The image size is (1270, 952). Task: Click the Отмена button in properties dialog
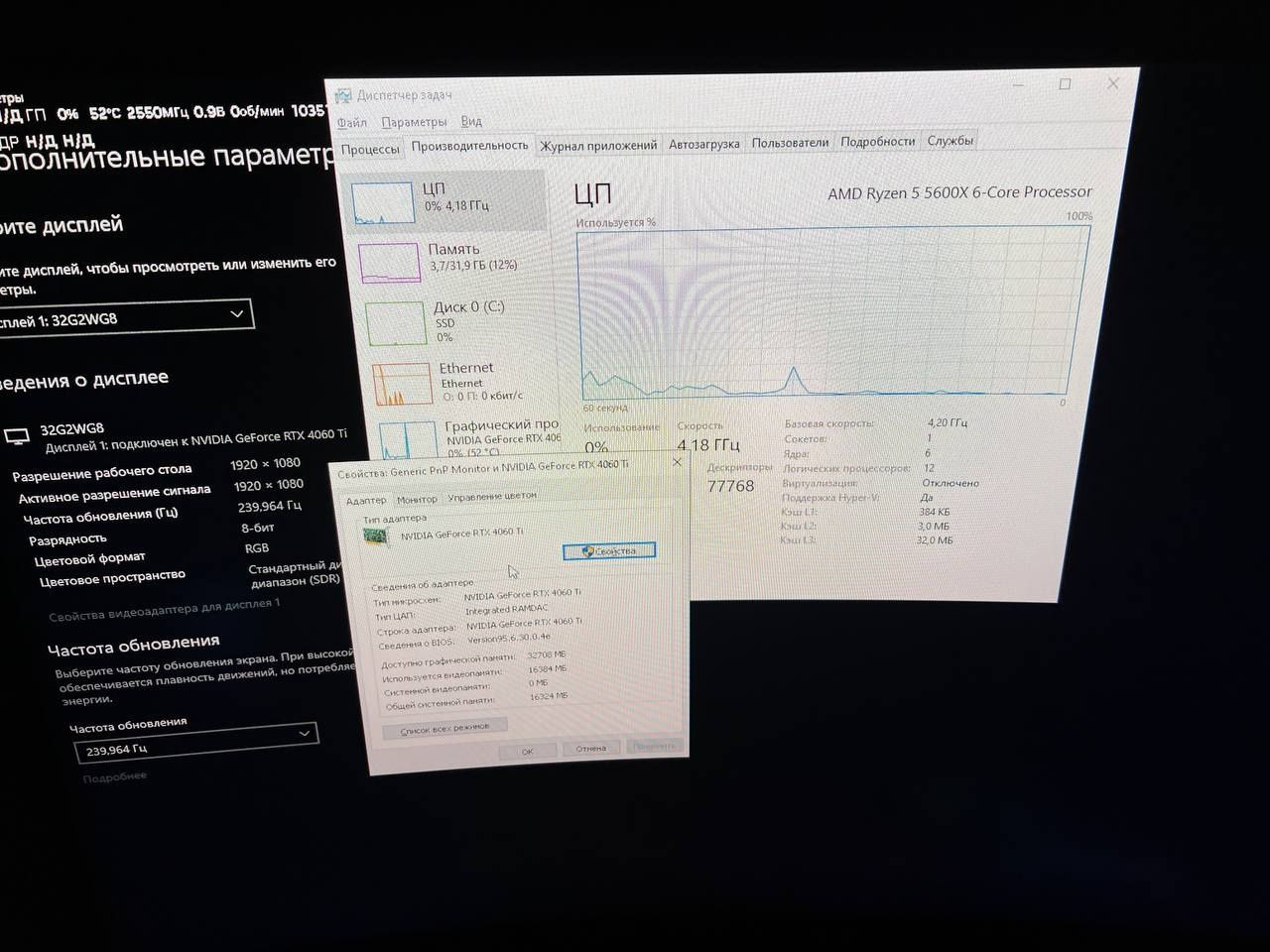click(591, 748)
